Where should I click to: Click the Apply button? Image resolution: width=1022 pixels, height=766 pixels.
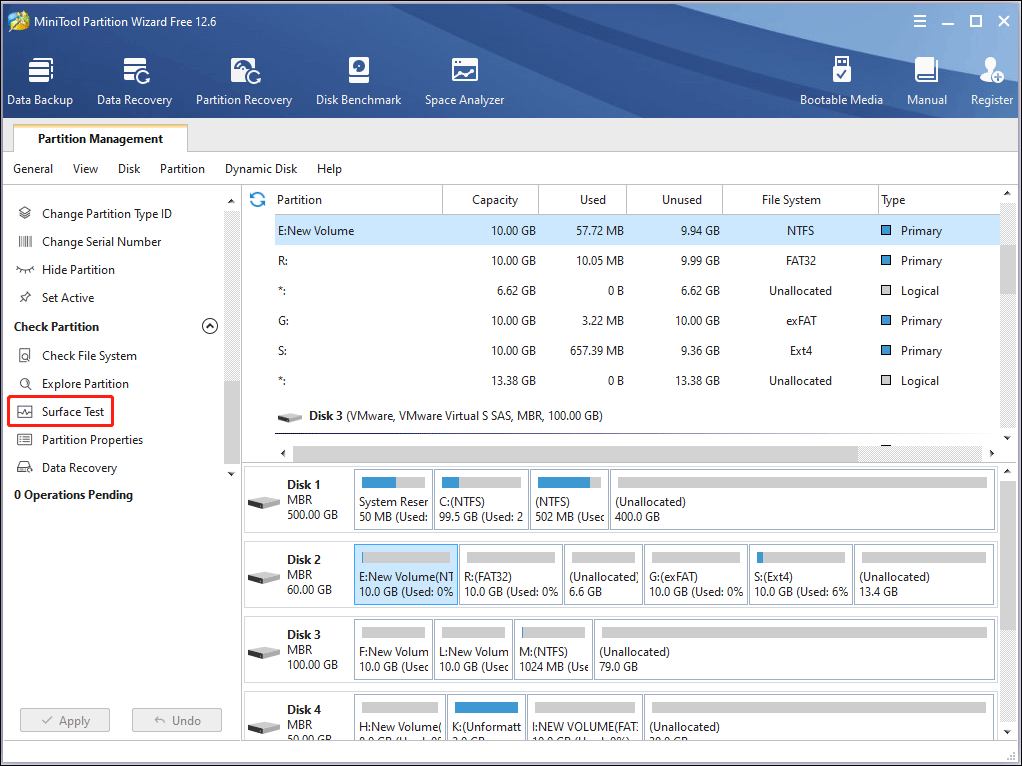coord(64,720)
